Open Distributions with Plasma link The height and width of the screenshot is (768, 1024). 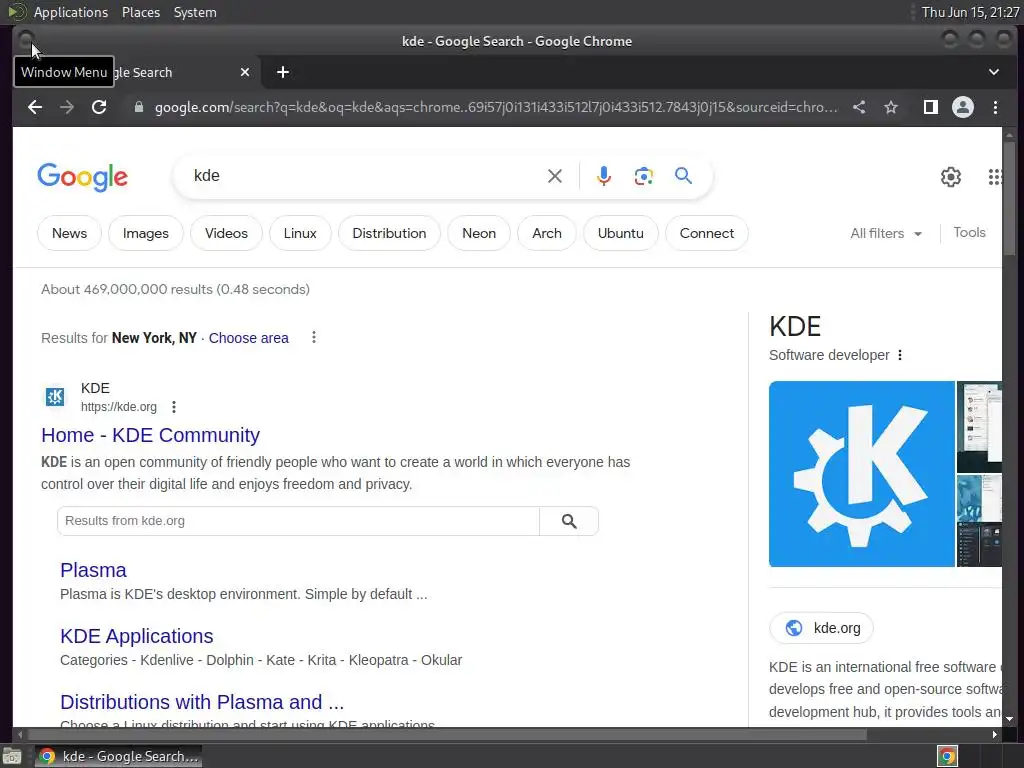pos(202,702)
